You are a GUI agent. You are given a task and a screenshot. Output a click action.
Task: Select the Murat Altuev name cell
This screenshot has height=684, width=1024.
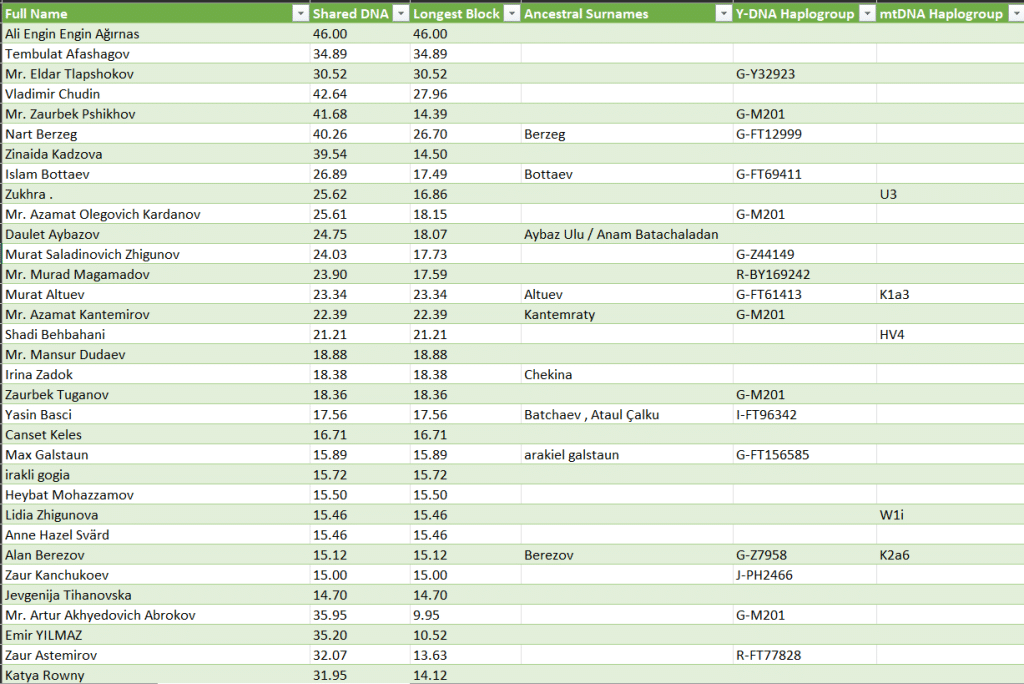(x=45, y=294)
